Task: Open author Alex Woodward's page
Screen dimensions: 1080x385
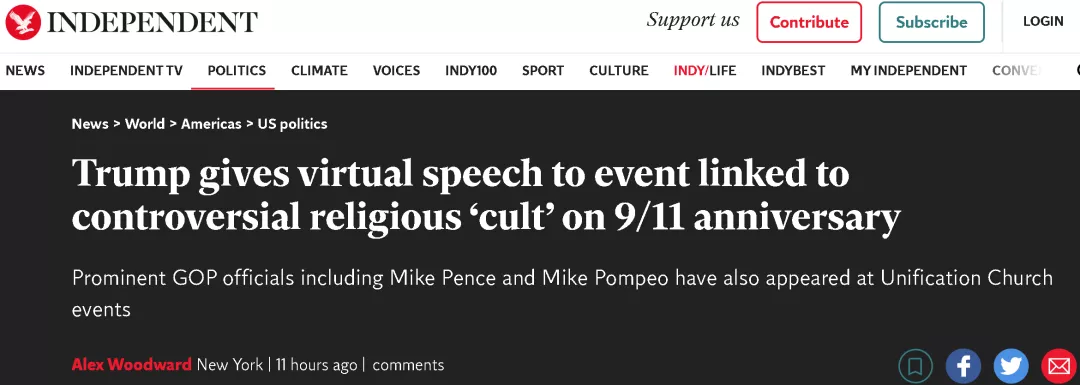Action: tap(132, 364)
